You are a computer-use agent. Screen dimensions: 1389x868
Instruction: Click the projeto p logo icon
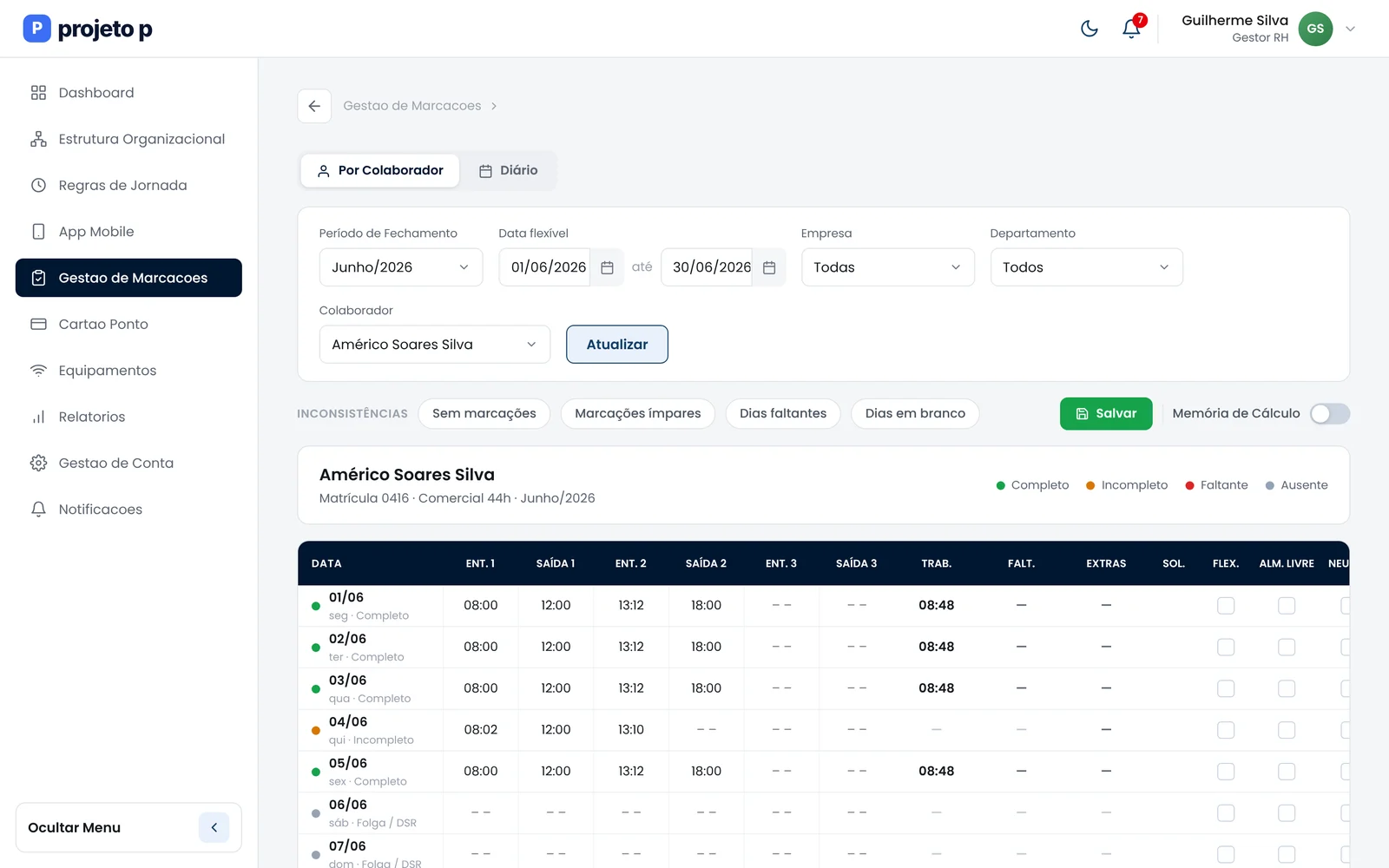36,29
